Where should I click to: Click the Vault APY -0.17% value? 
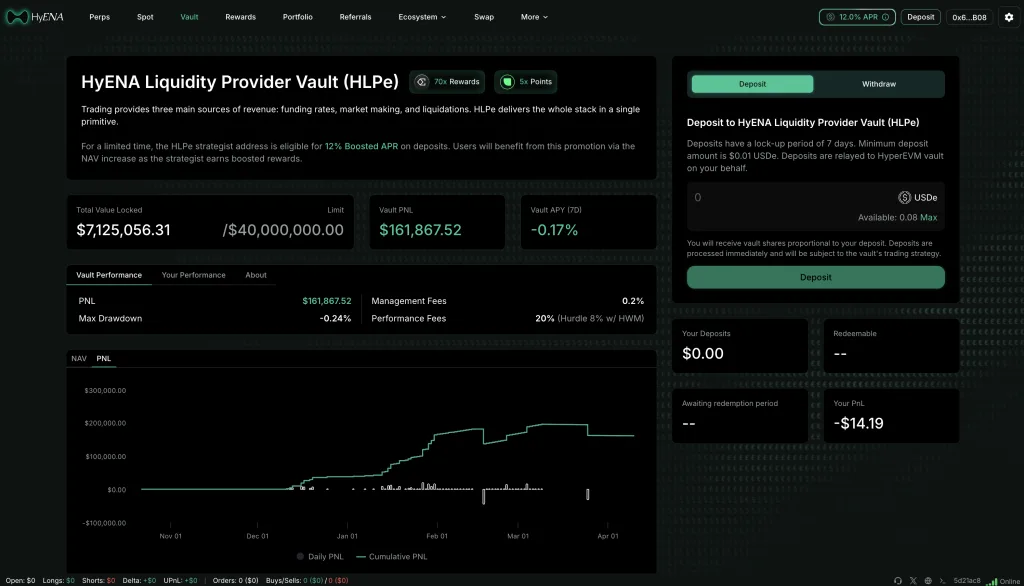click(x=554, y=230)
